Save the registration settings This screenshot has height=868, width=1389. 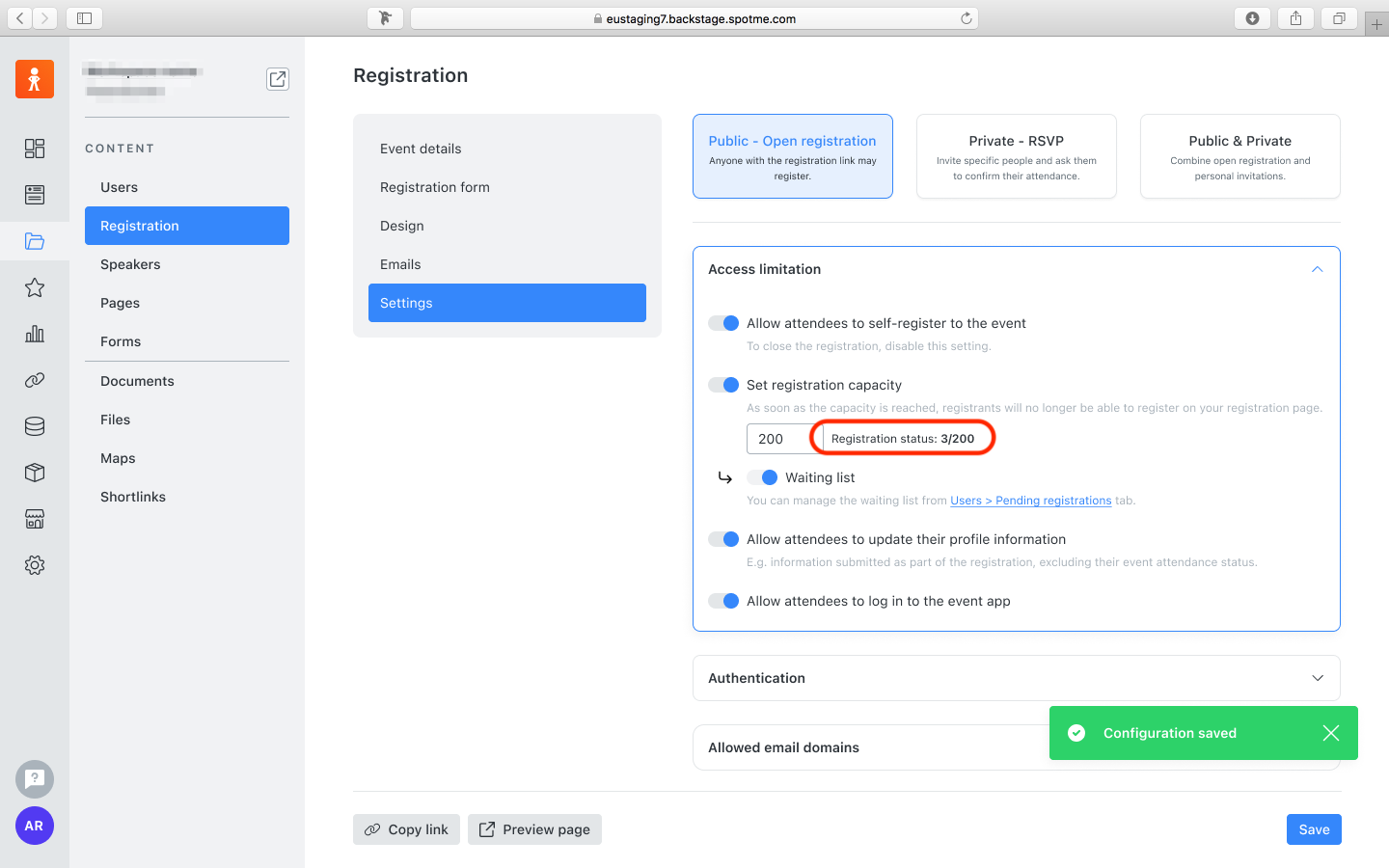coord(1314,829)
